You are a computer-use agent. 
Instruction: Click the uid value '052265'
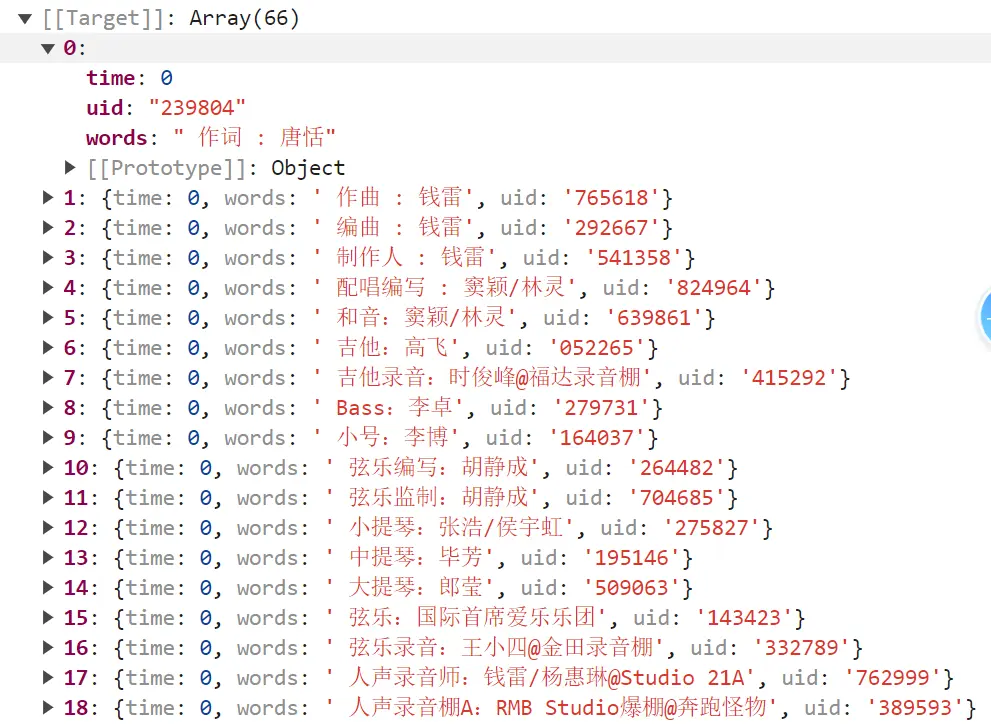point(597,348)
